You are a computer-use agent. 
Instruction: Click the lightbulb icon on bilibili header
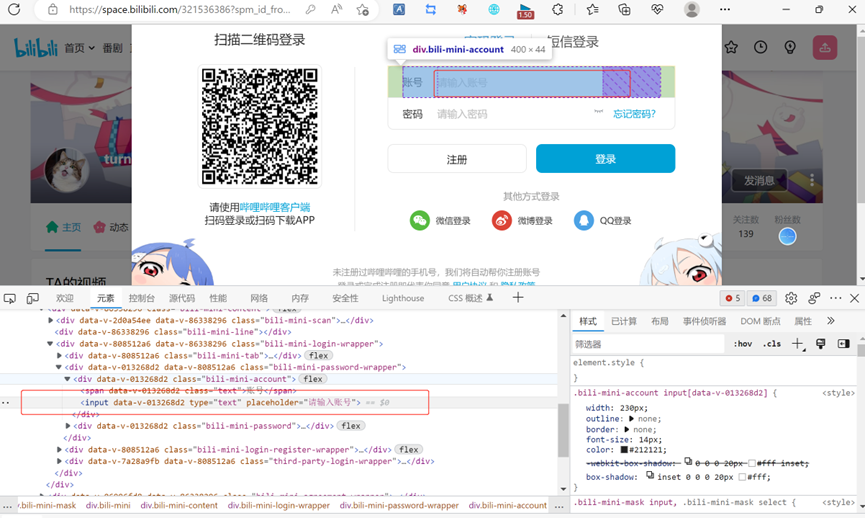coord(790,47)
